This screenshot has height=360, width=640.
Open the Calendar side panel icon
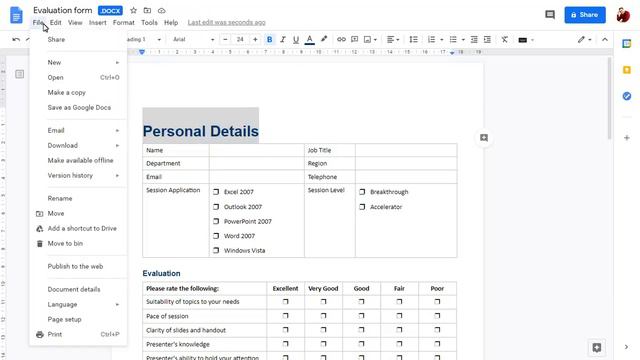pos(627,44)
